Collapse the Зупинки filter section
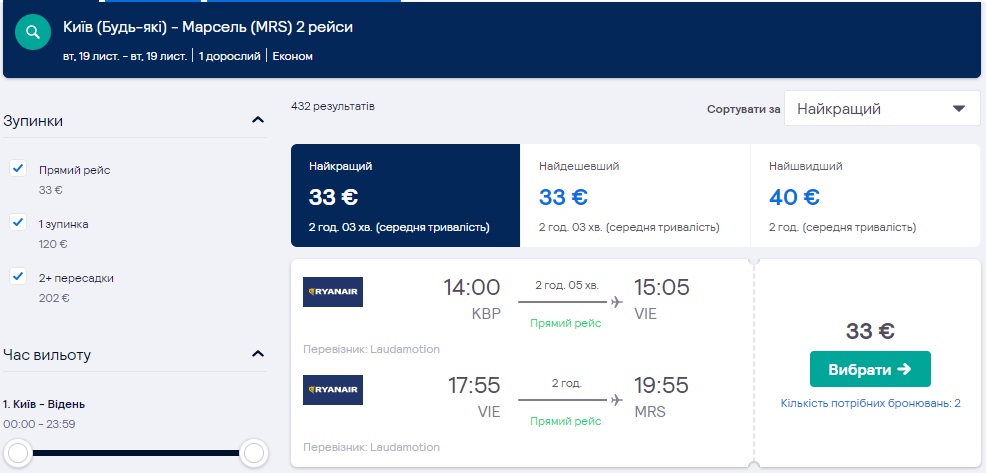Screen dimensions: 986x473 coord(258,121)
